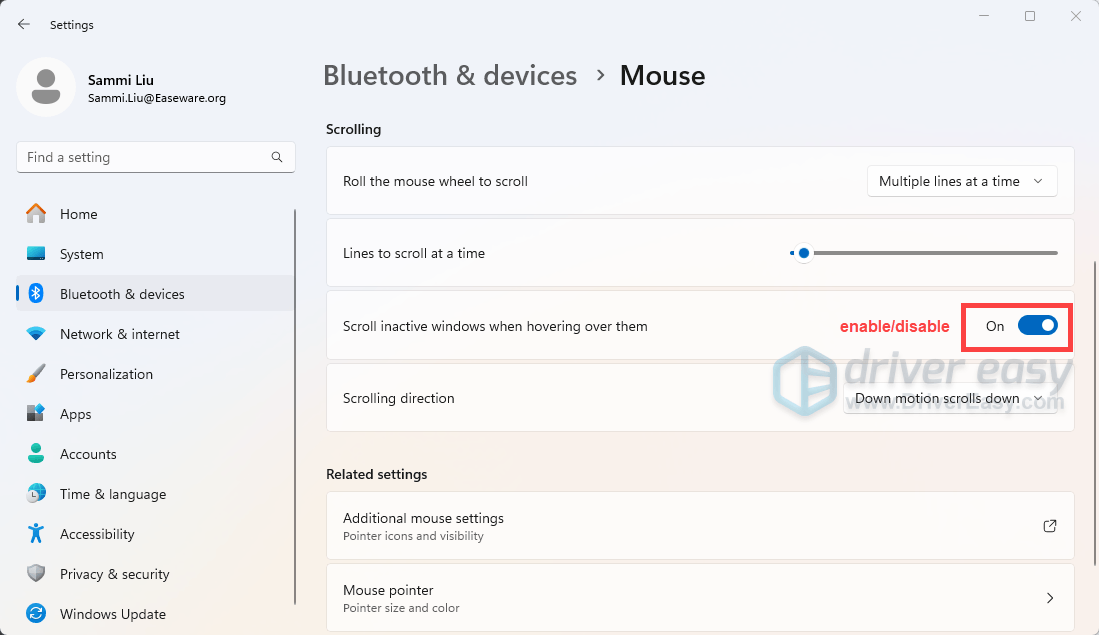Toggle Scroll inactive windows when hovering off

(x=1037, y=325)
